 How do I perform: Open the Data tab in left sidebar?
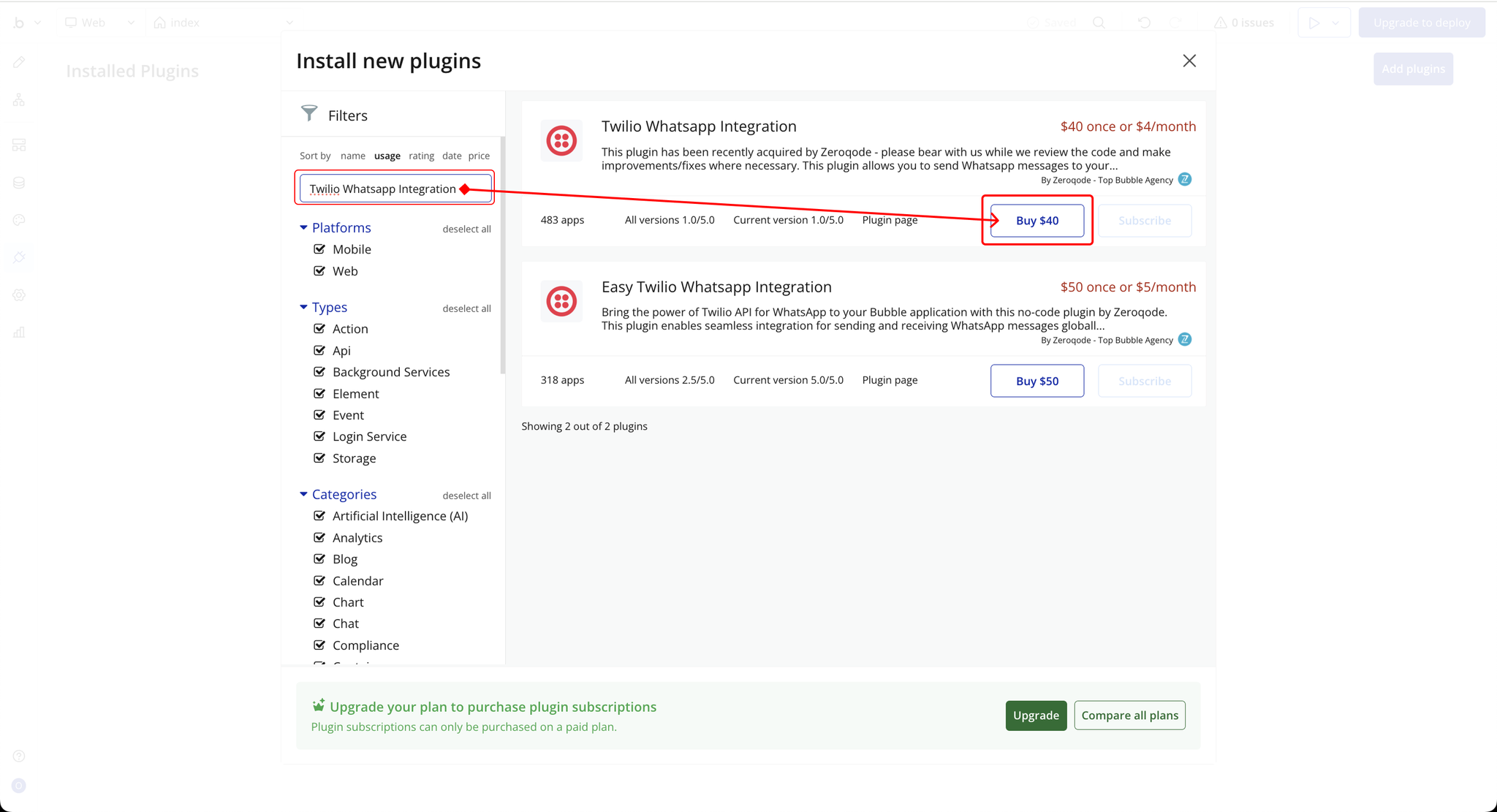click(19, 182)
